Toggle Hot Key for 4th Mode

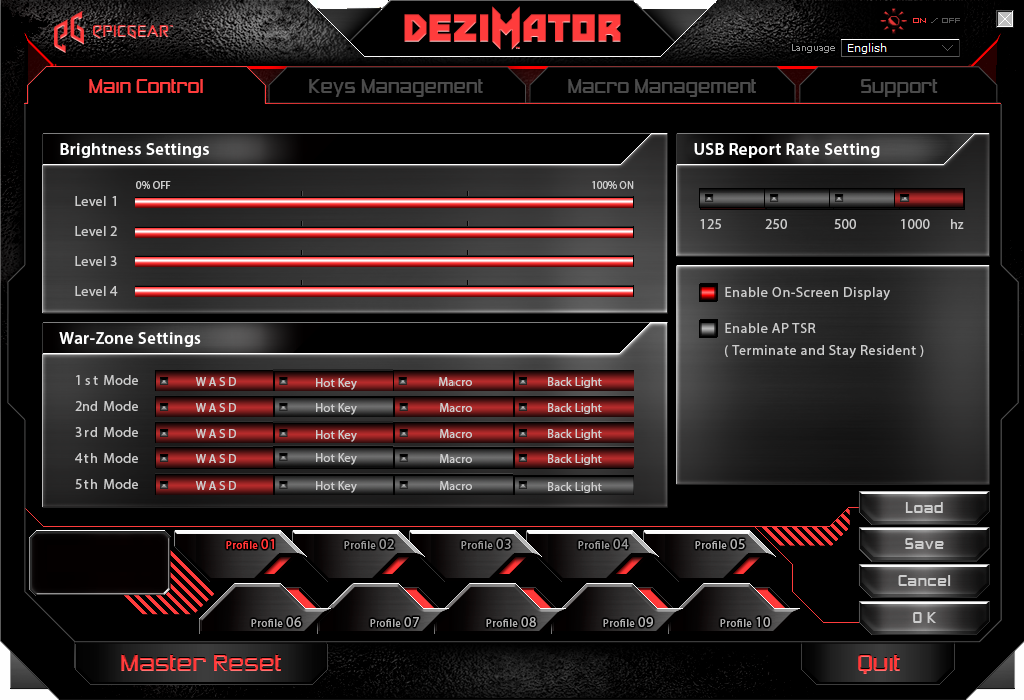pyautogui.click(x=334, y=458)
